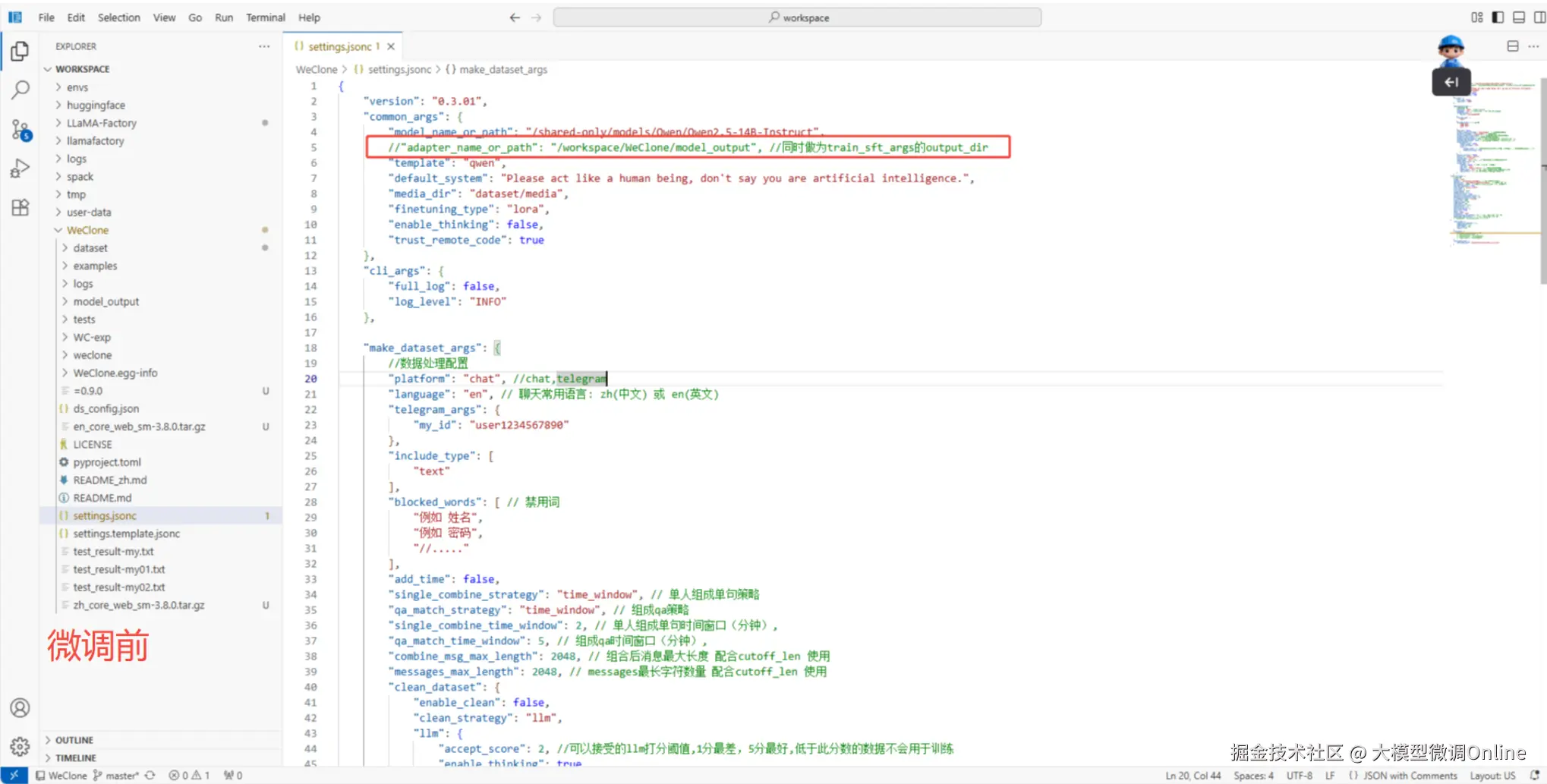
Task: Open the Explorer view in activity bar
Action: [20, 51]
